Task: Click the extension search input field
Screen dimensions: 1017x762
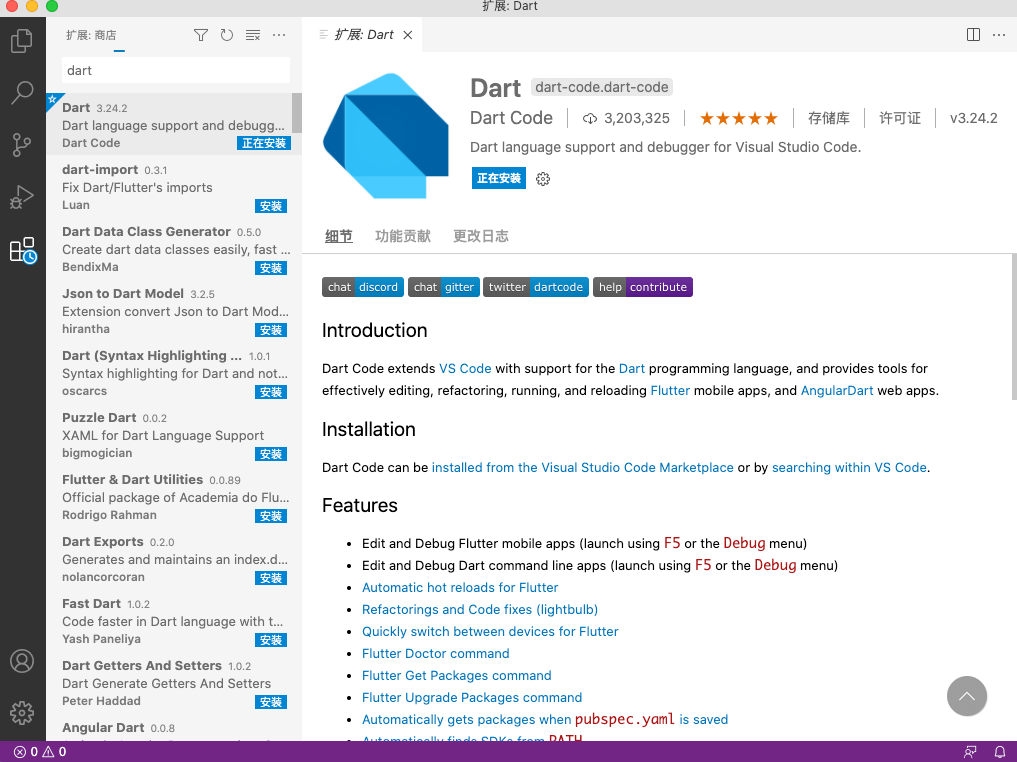Action: click(x=176, y=71)
